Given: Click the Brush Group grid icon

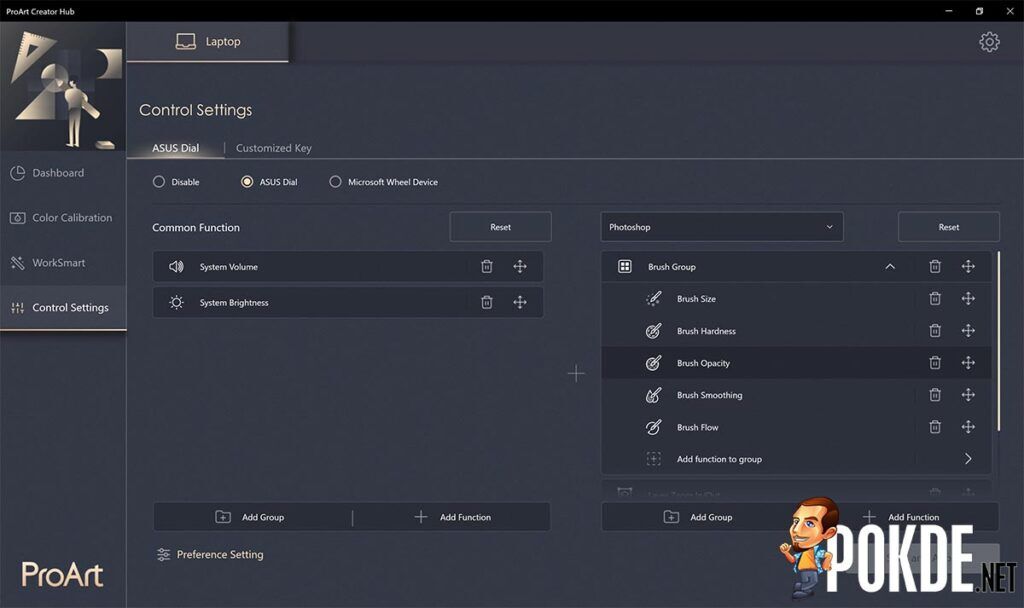Looking at the screenshot, I should pyautogui.click(x=625, y=266).
